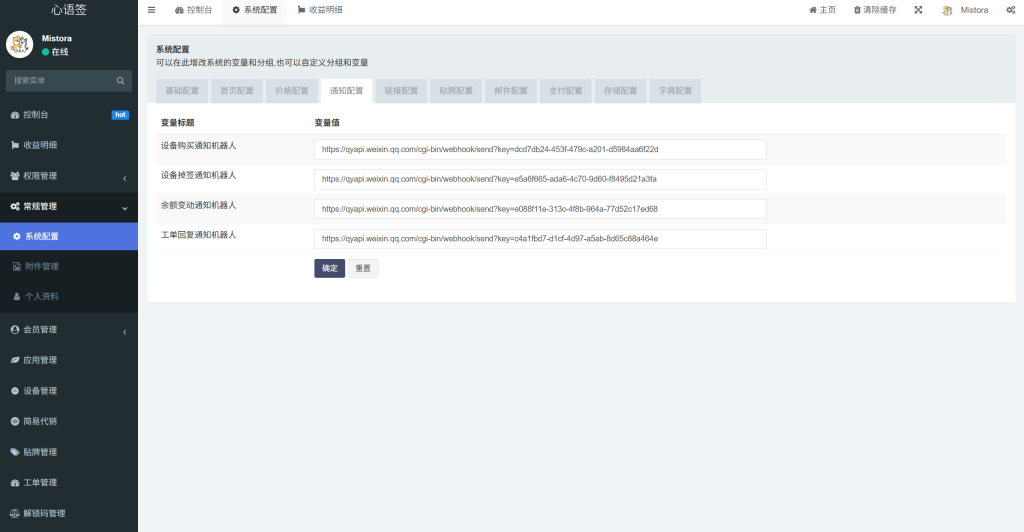Image resolution: width=1024 pixels, height=532 pixels.
Task: Go to 主页 home link
Action: tap(822, 10)
